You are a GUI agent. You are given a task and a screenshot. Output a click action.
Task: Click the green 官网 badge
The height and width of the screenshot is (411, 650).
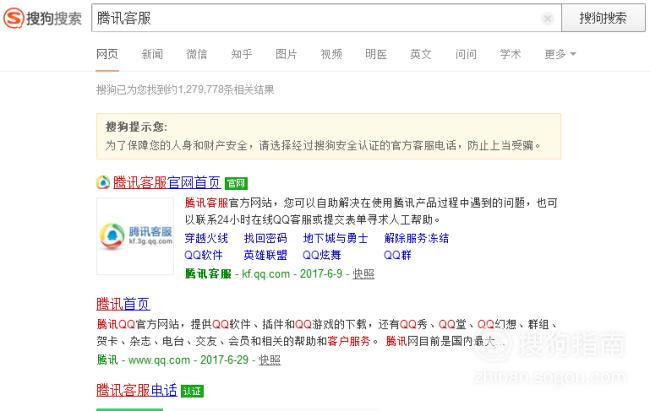click(236, 183)
